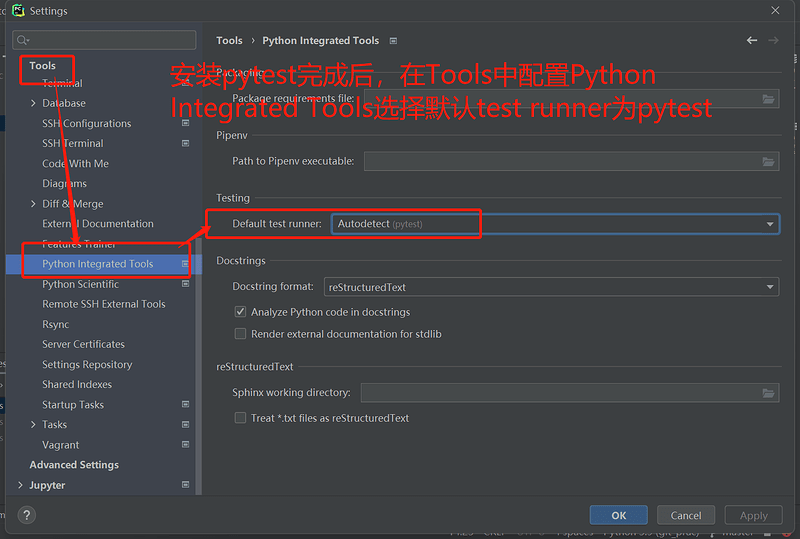This screenshot has height=539, width=800.
Task: Open Default test runner dropdown
Action: [556, 224]
